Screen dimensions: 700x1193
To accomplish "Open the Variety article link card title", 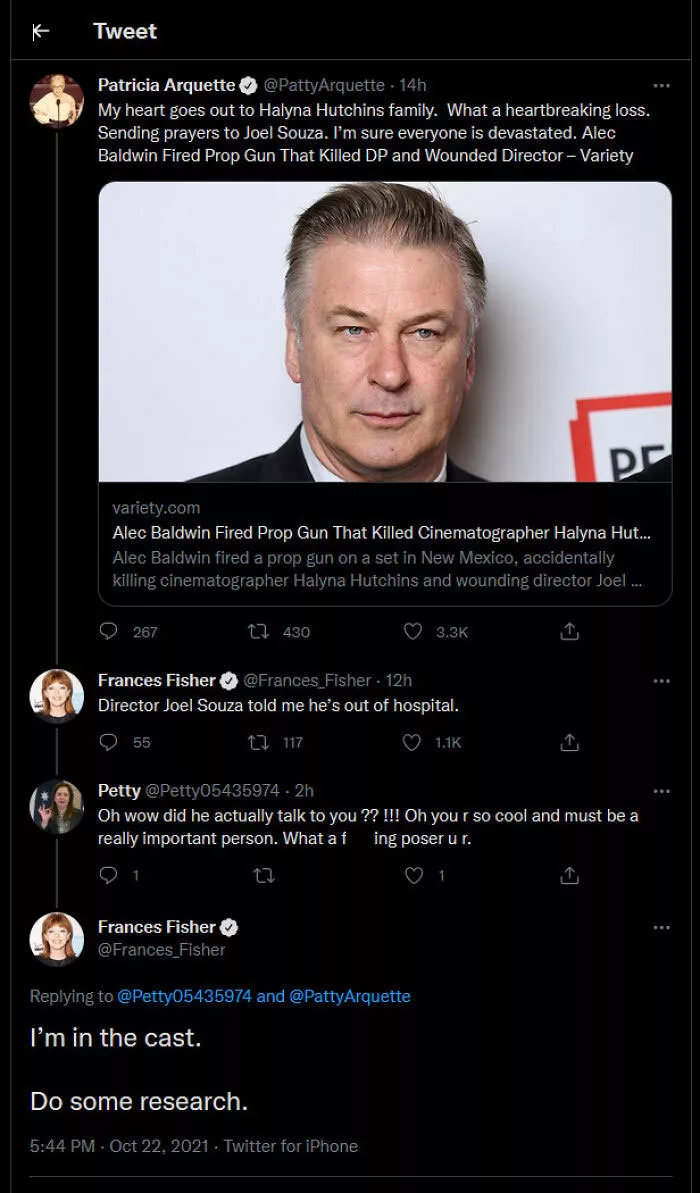I will 381,532.
